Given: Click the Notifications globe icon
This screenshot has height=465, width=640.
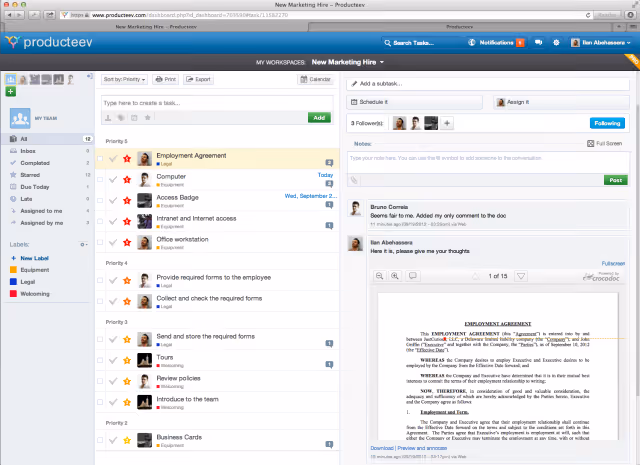Looking at the screenshot, I should coord(472,42).
